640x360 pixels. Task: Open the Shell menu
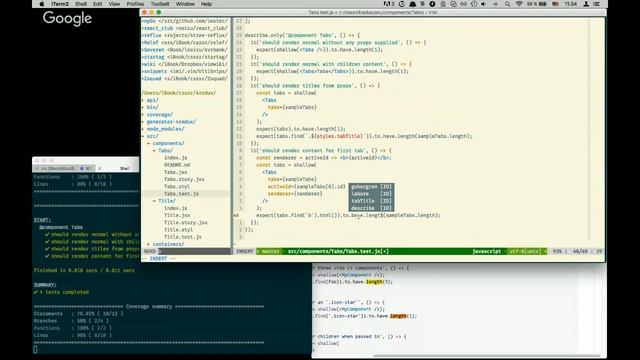point(81,4)
